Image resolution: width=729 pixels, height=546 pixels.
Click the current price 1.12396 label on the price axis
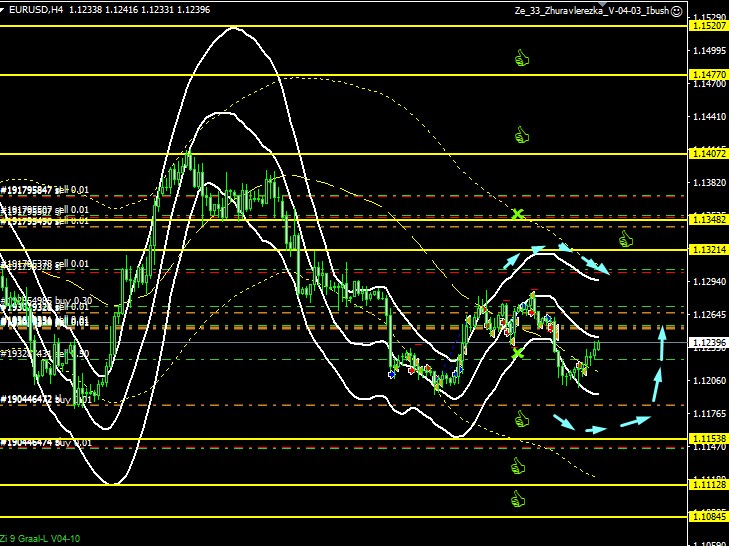(707, 343)
